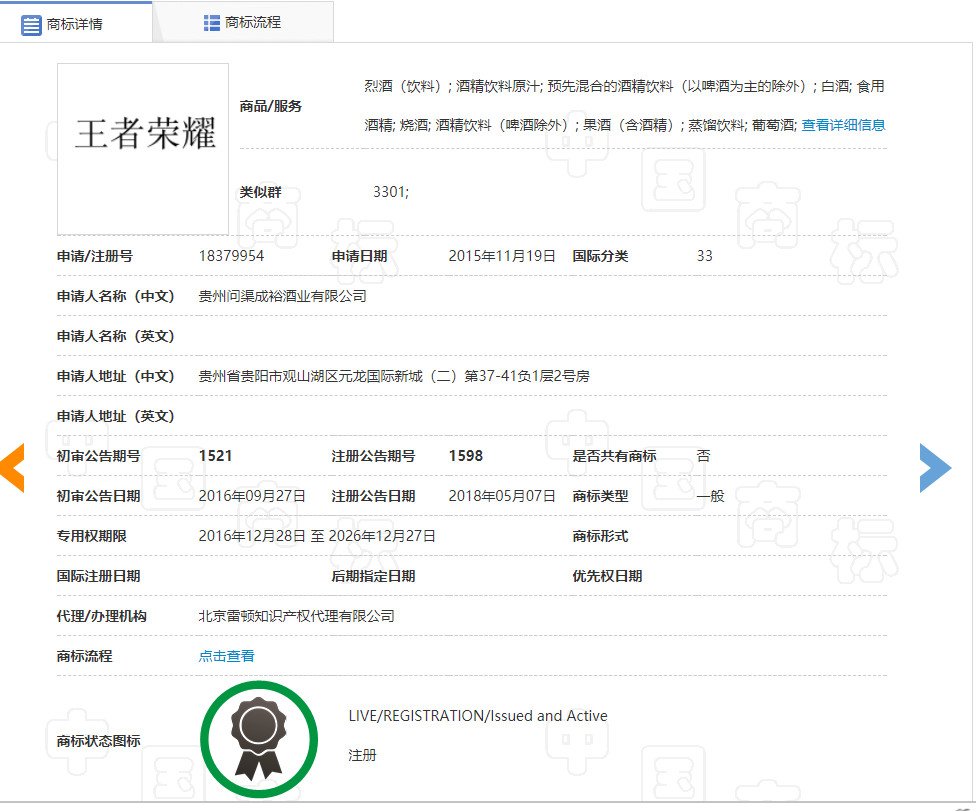Viewport: 976px width, 811px height.
Task: Select the 商标详情 tab
Action: [75, 23]
